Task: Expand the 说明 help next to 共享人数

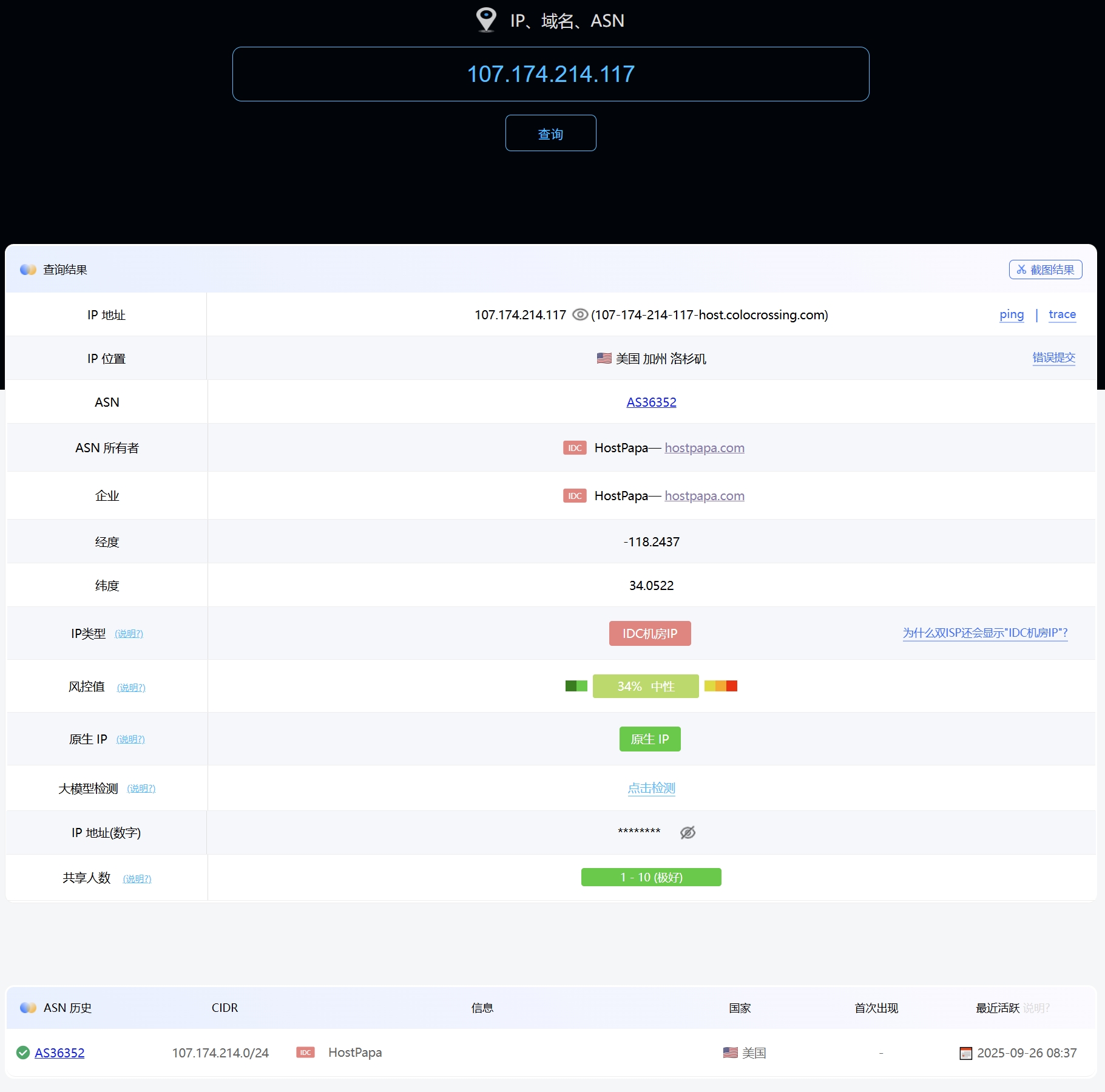Action: pyautogui.click(x=137, y=878)
